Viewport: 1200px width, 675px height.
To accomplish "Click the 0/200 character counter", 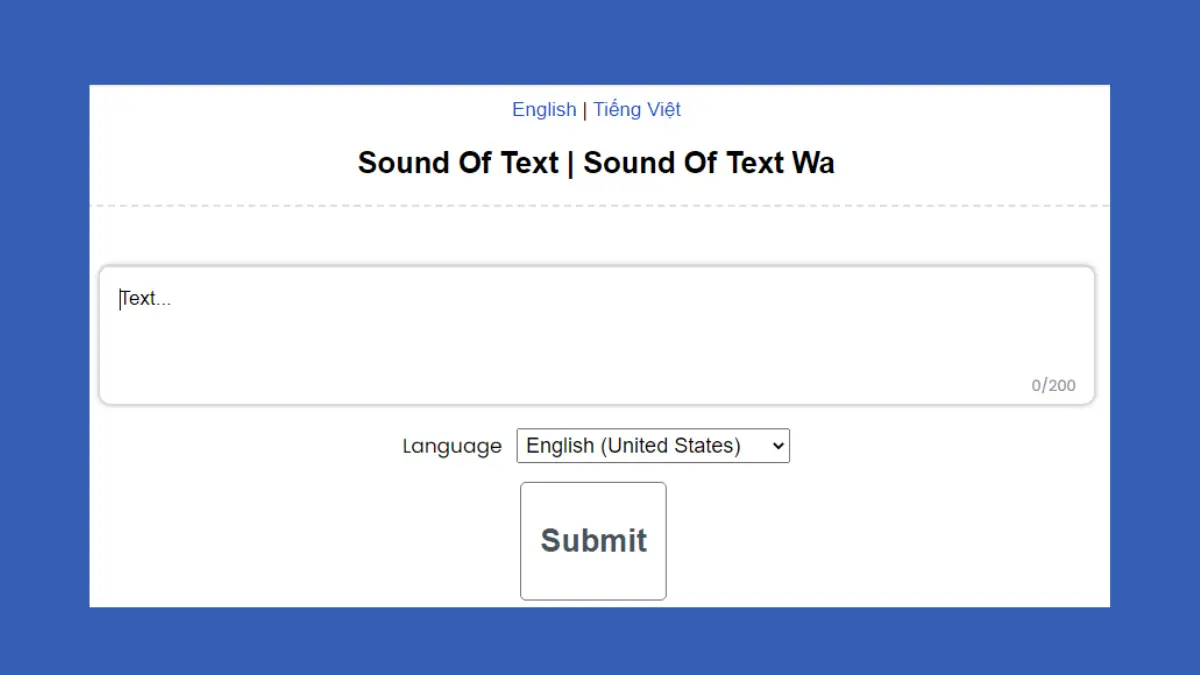I will point(1055,385).
